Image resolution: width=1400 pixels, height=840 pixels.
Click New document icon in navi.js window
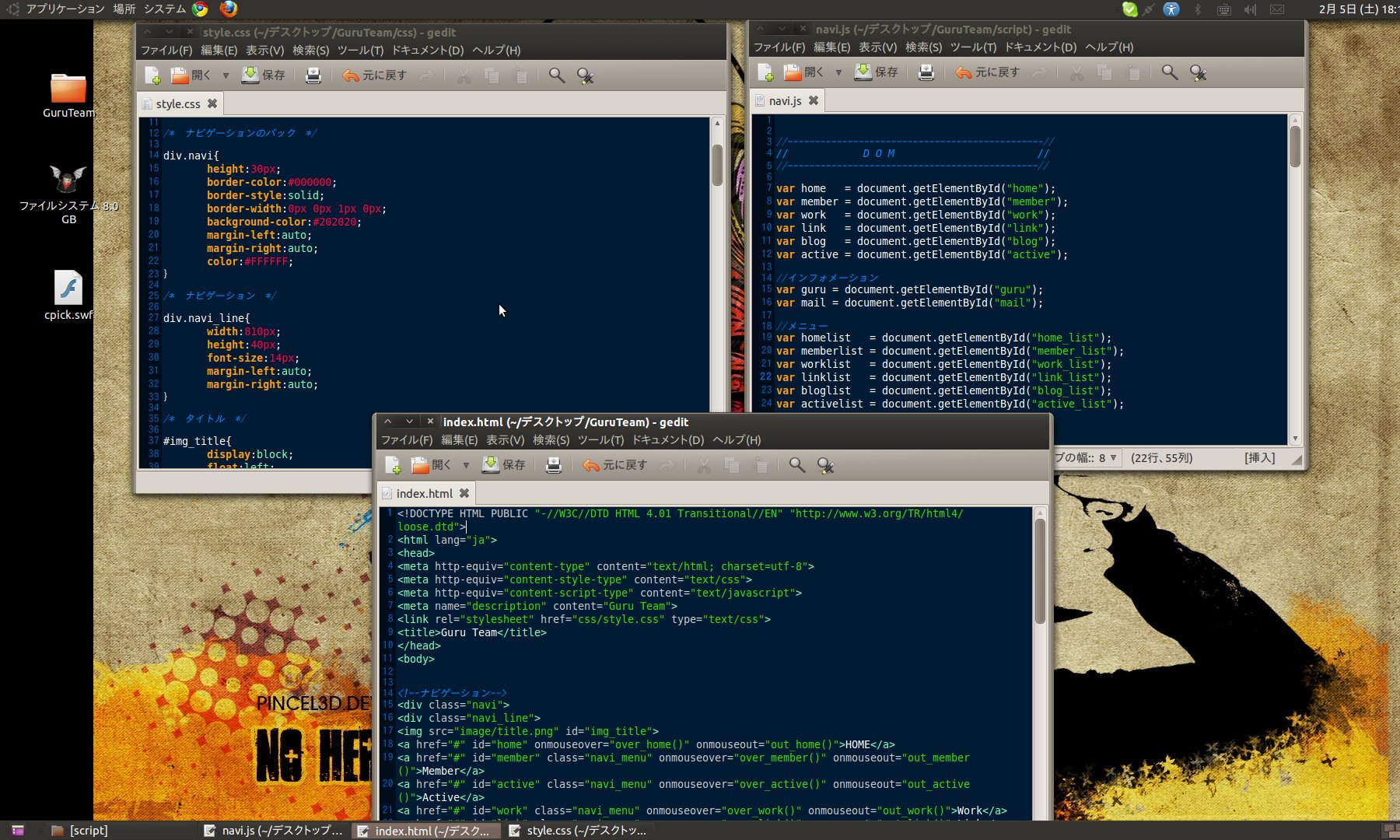[765, 72]
